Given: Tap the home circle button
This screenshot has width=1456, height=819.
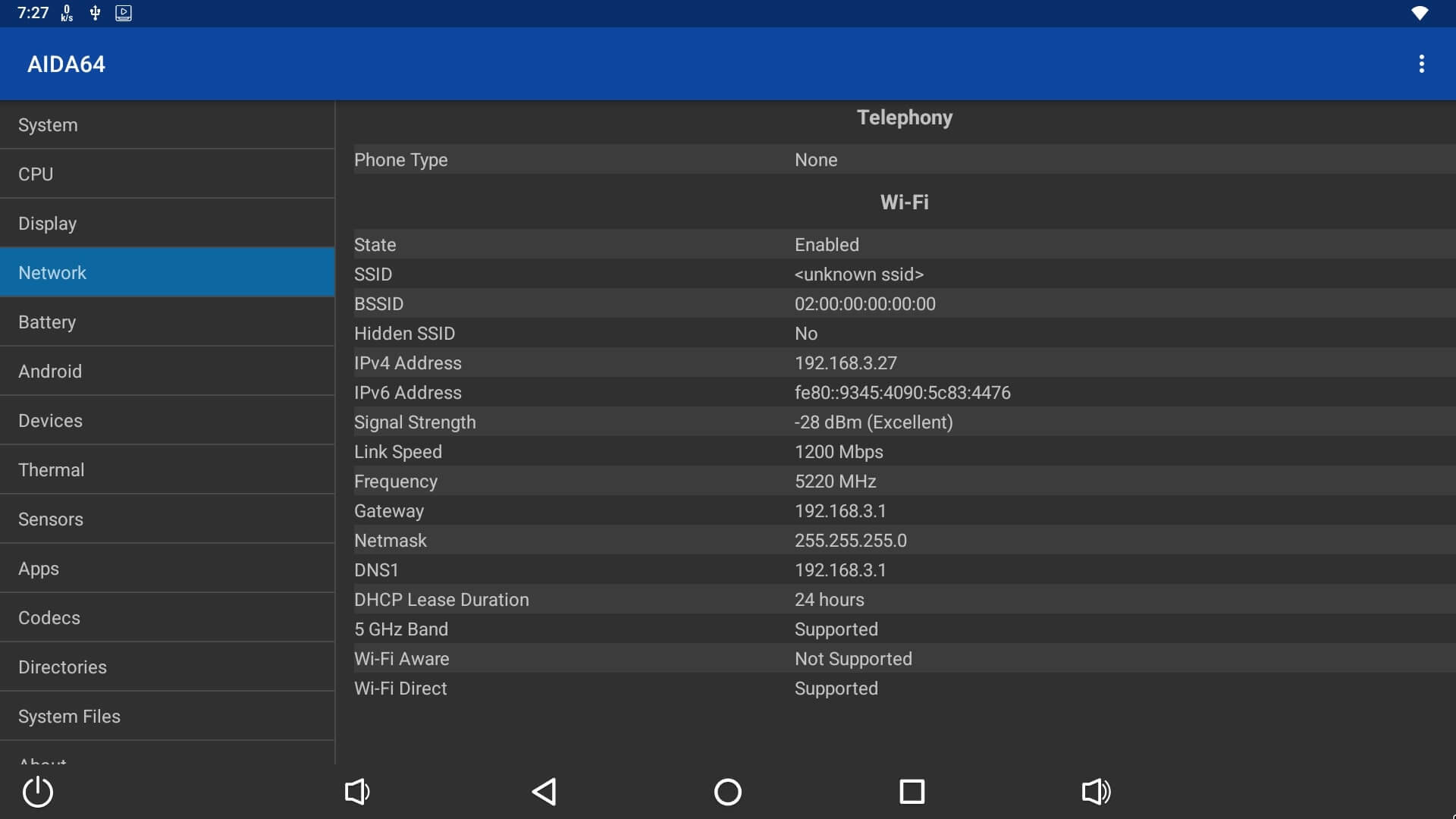Looking at the screenshot, I should 727,792.
